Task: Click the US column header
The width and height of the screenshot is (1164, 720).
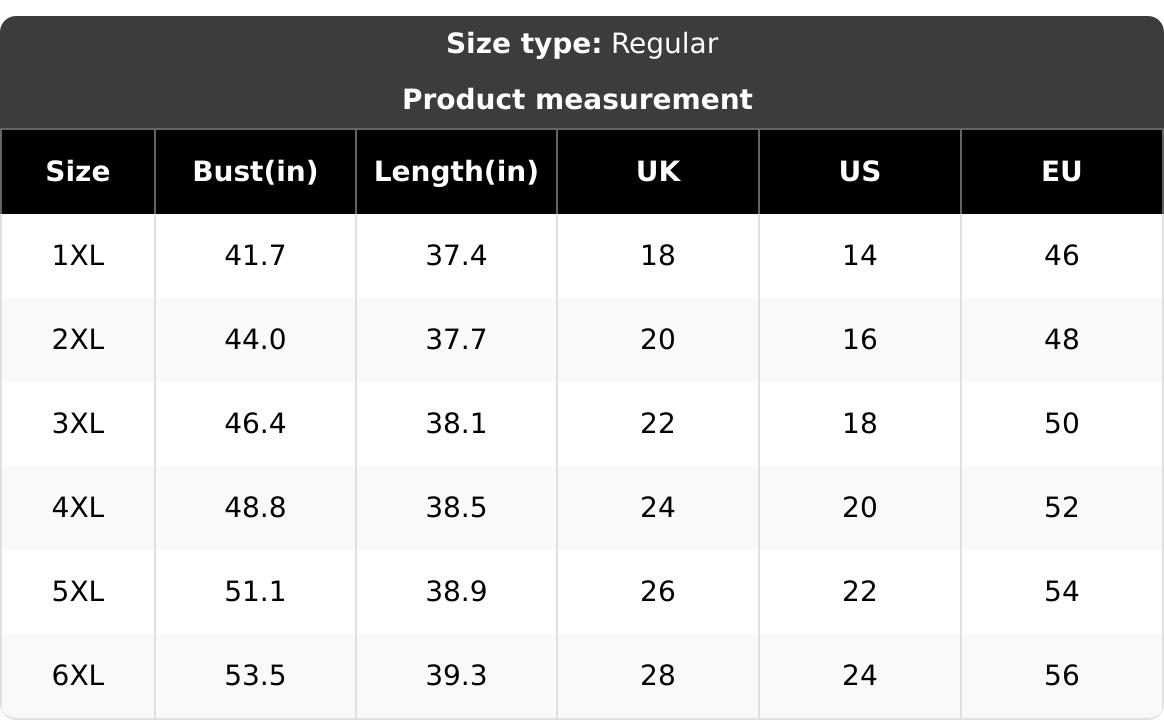Action: coord(860,171)
